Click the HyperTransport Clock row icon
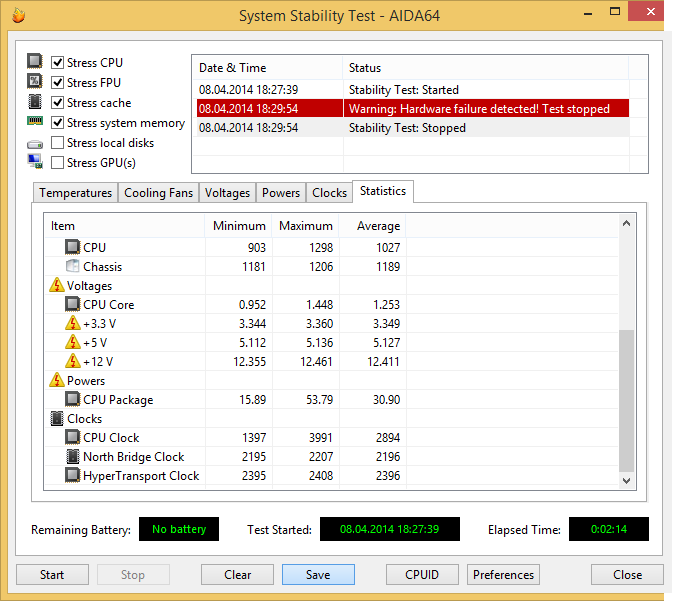Screen dimensions: 680x601 point(72,475)
